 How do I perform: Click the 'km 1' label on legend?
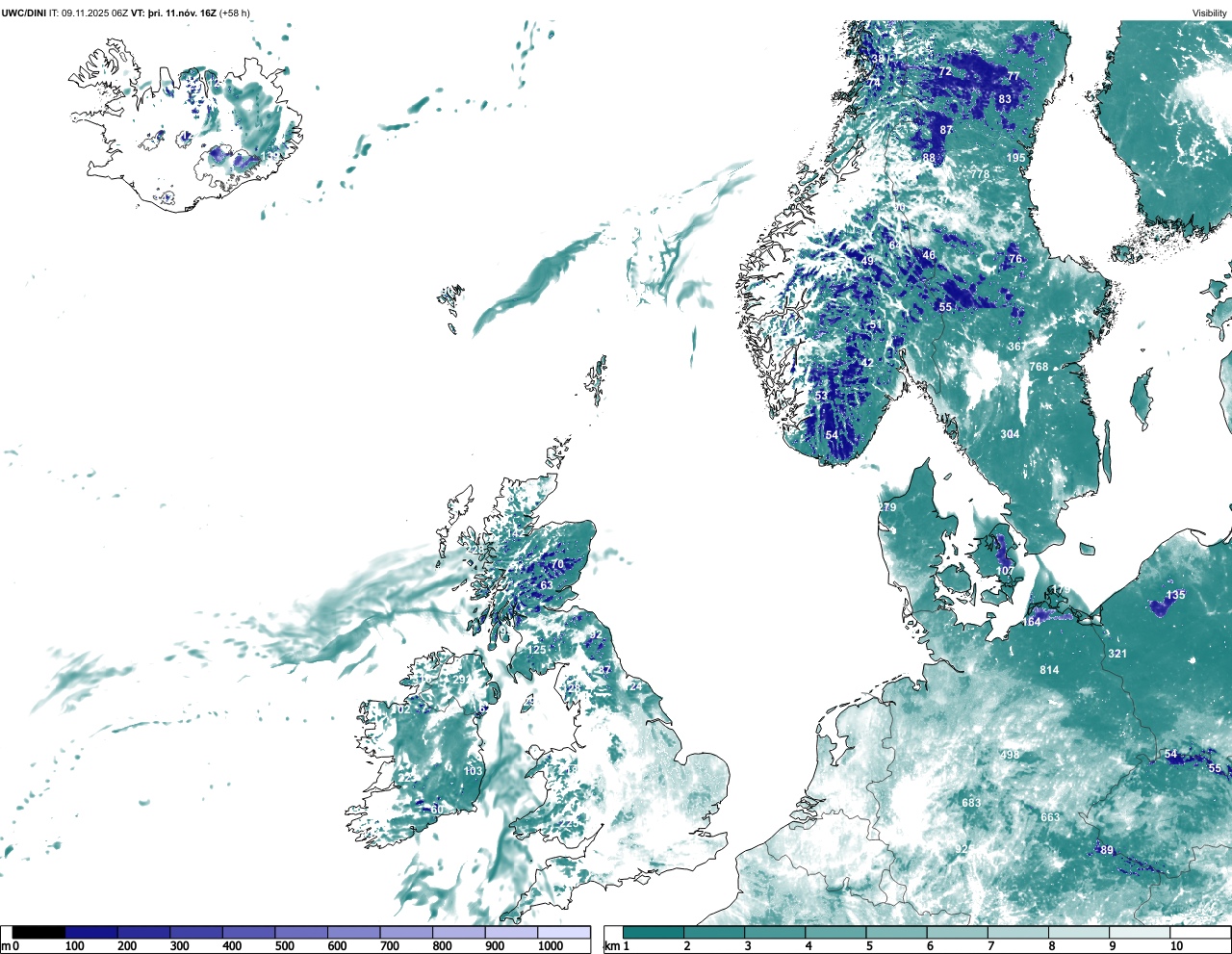616,946
